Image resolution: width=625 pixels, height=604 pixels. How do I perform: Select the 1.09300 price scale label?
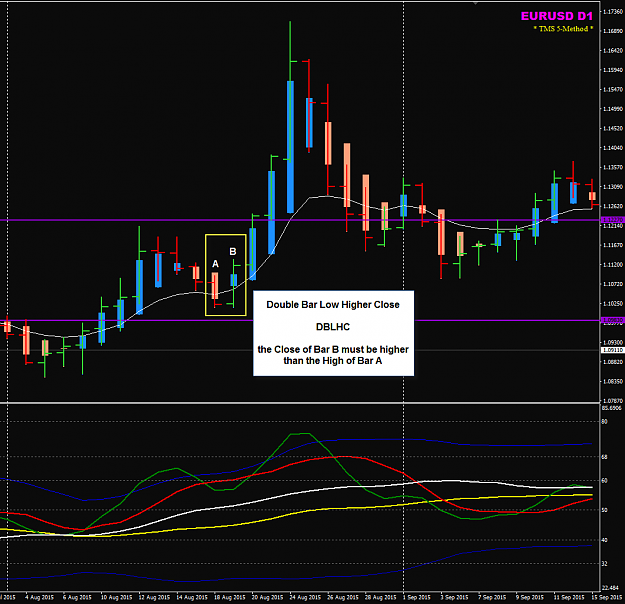pyautogui.click(x=613, y=342)
